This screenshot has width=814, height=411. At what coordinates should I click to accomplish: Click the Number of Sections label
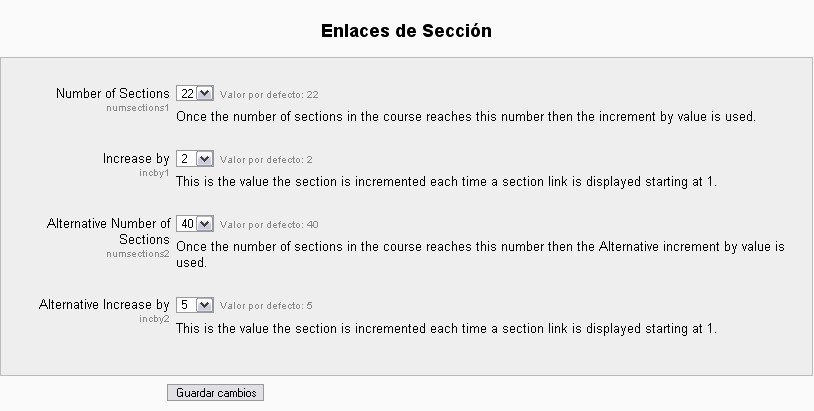112,93
